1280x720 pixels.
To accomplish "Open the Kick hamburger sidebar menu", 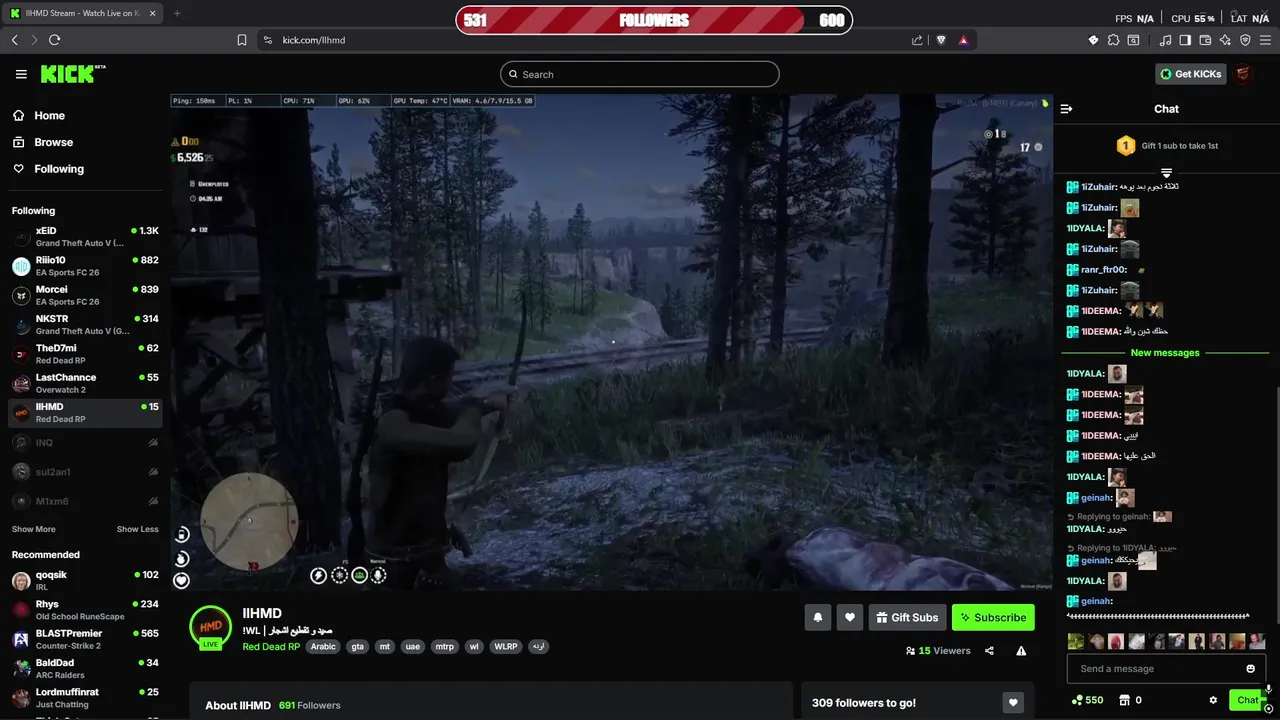I will point(21,74).
